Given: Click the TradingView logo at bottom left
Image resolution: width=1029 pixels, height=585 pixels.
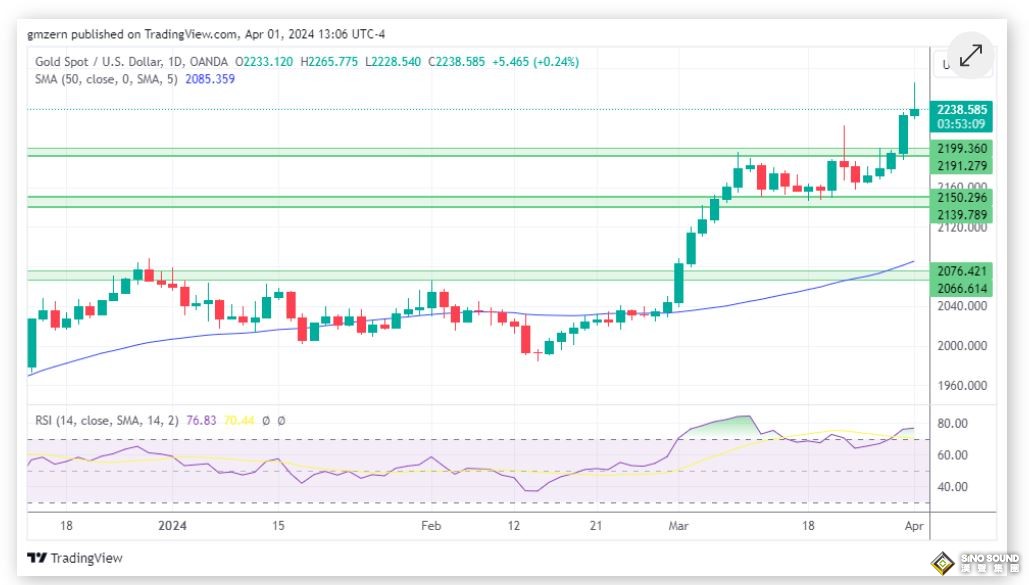Looking at the screenshot, I should (x=75, y=558).
